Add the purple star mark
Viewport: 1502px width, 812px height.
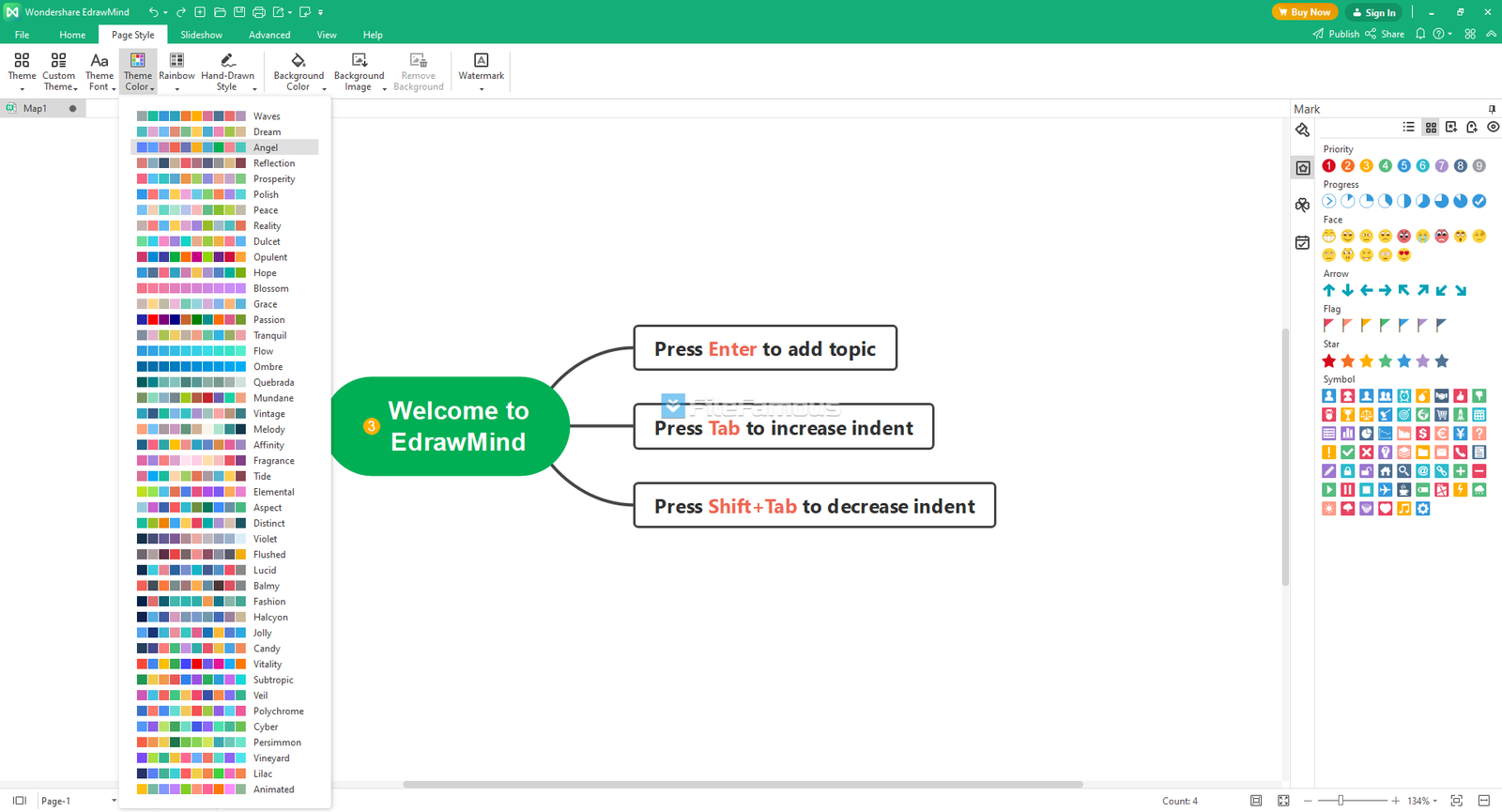(1423, 360)
